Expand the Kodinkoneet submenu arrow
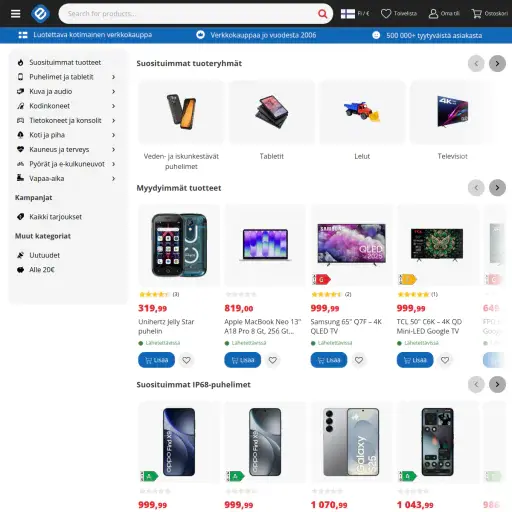The width and height of the screenshot is (512, 512). [113, 106]
